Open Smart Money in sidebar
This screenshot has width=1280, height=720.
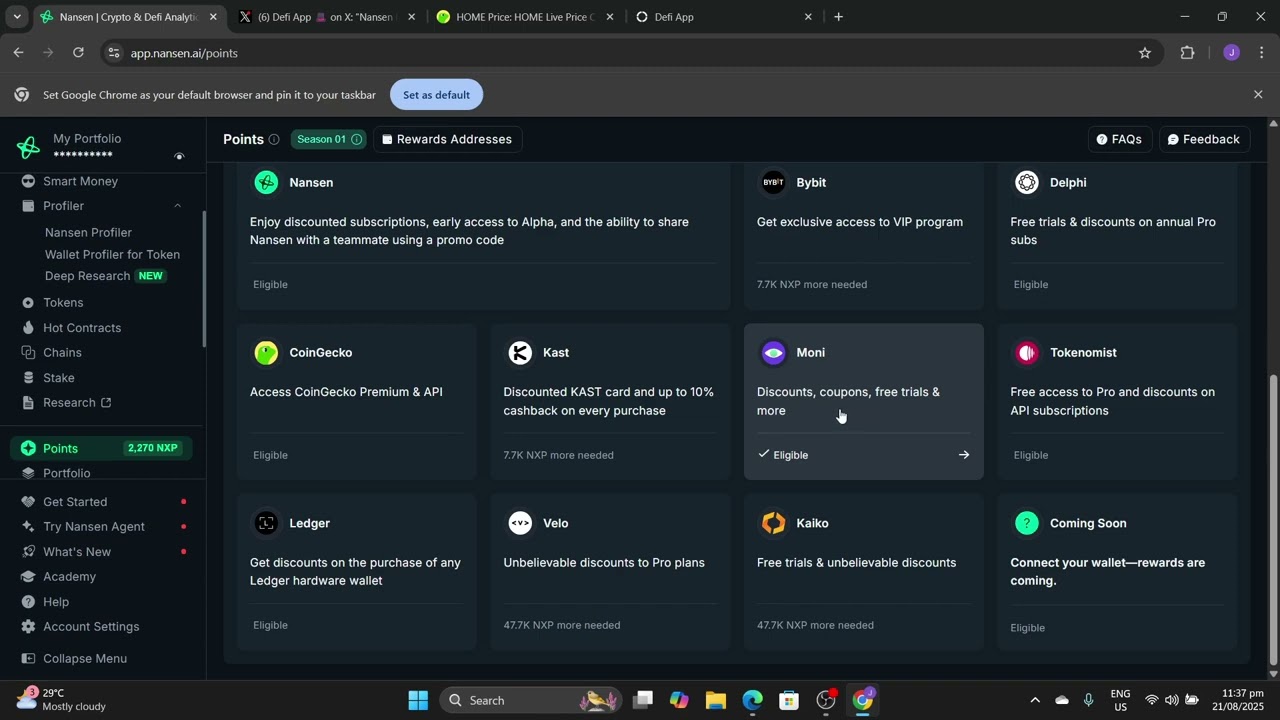tap(80, 181)
